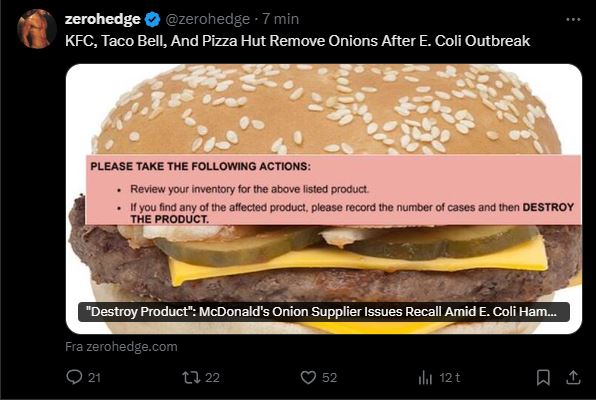
Task: Click the zerohedge display name
Action: 103,19
